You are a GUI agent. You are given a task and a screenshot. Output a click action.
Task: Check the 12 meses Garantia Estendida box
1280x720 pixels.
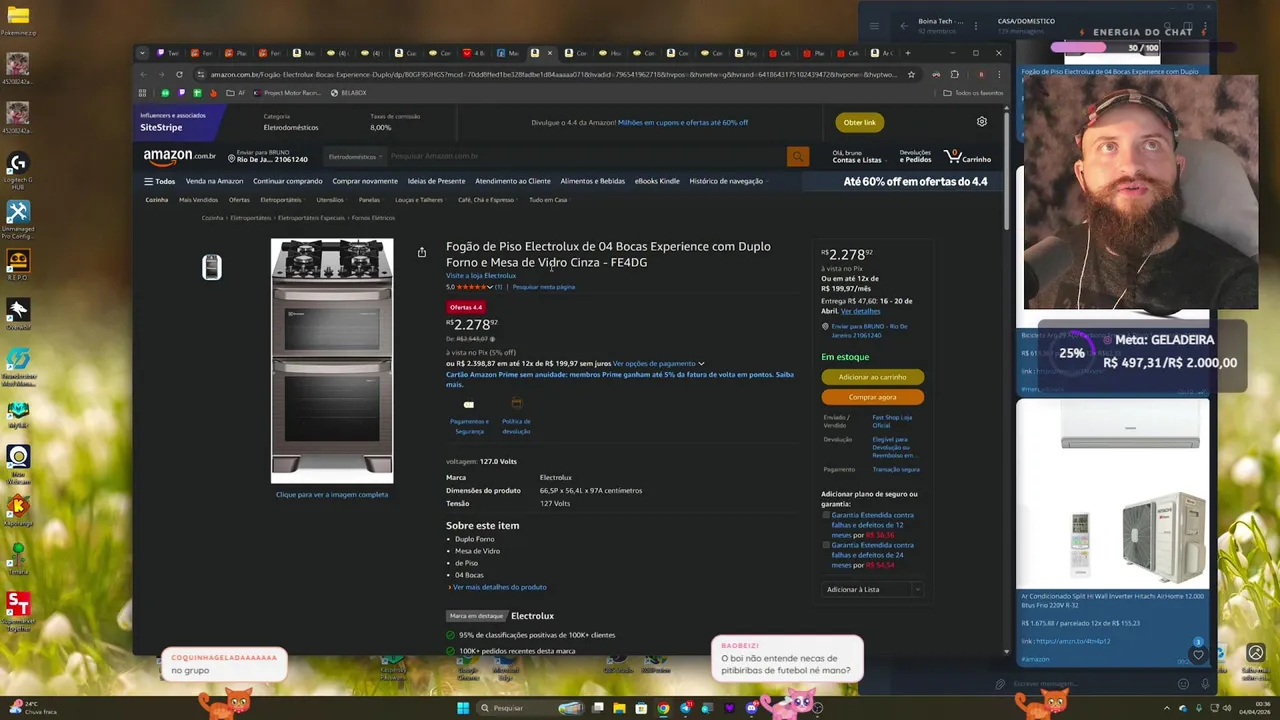tap(826, 515)
